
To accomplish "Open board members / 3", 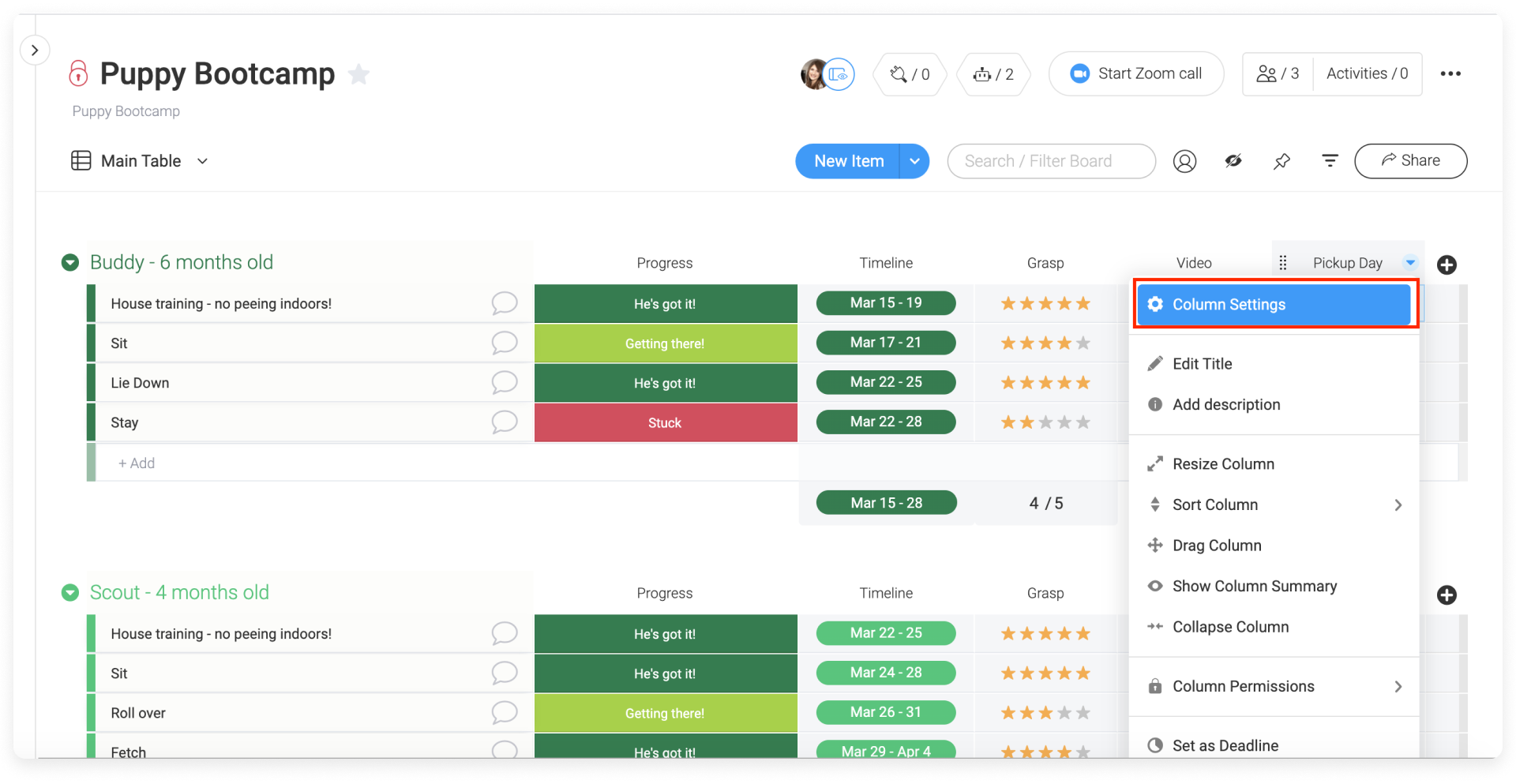I will 1278,73.
